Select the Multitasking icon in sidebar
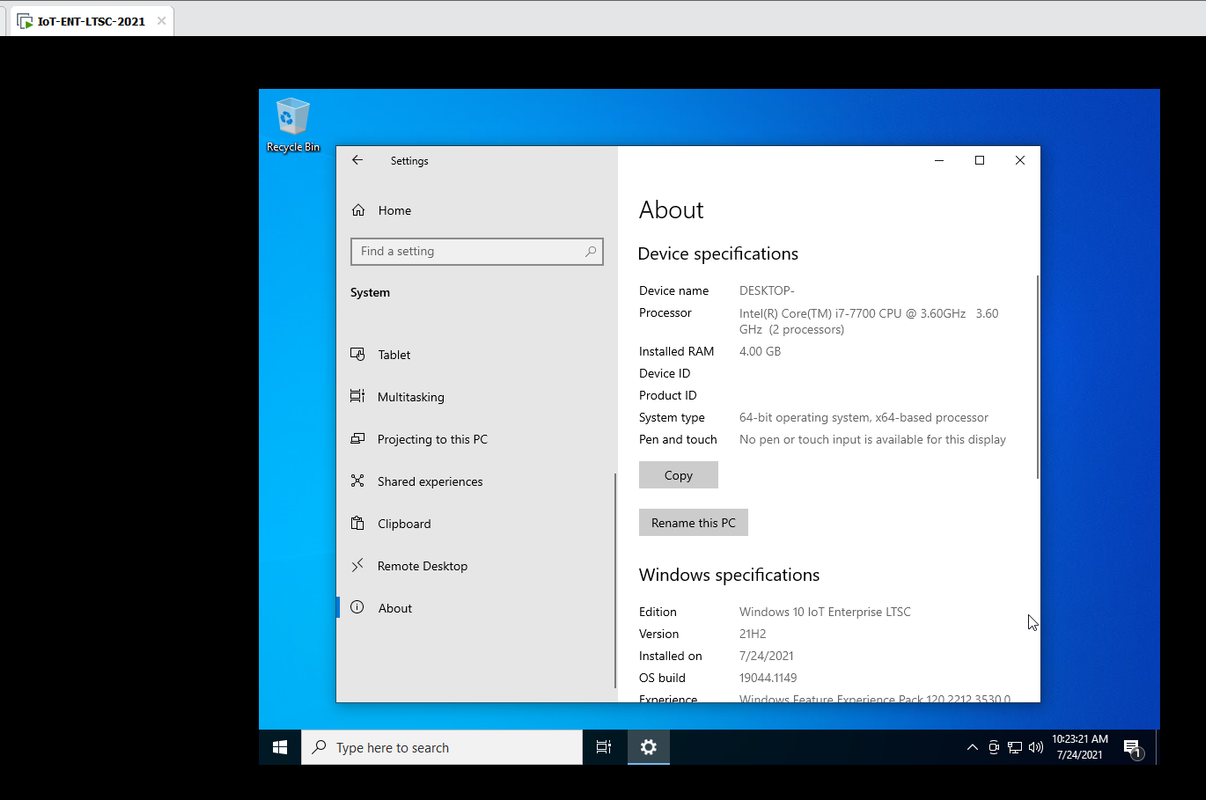The width and height of the screenshot is (1206, 800). click(x=357, y=397)
